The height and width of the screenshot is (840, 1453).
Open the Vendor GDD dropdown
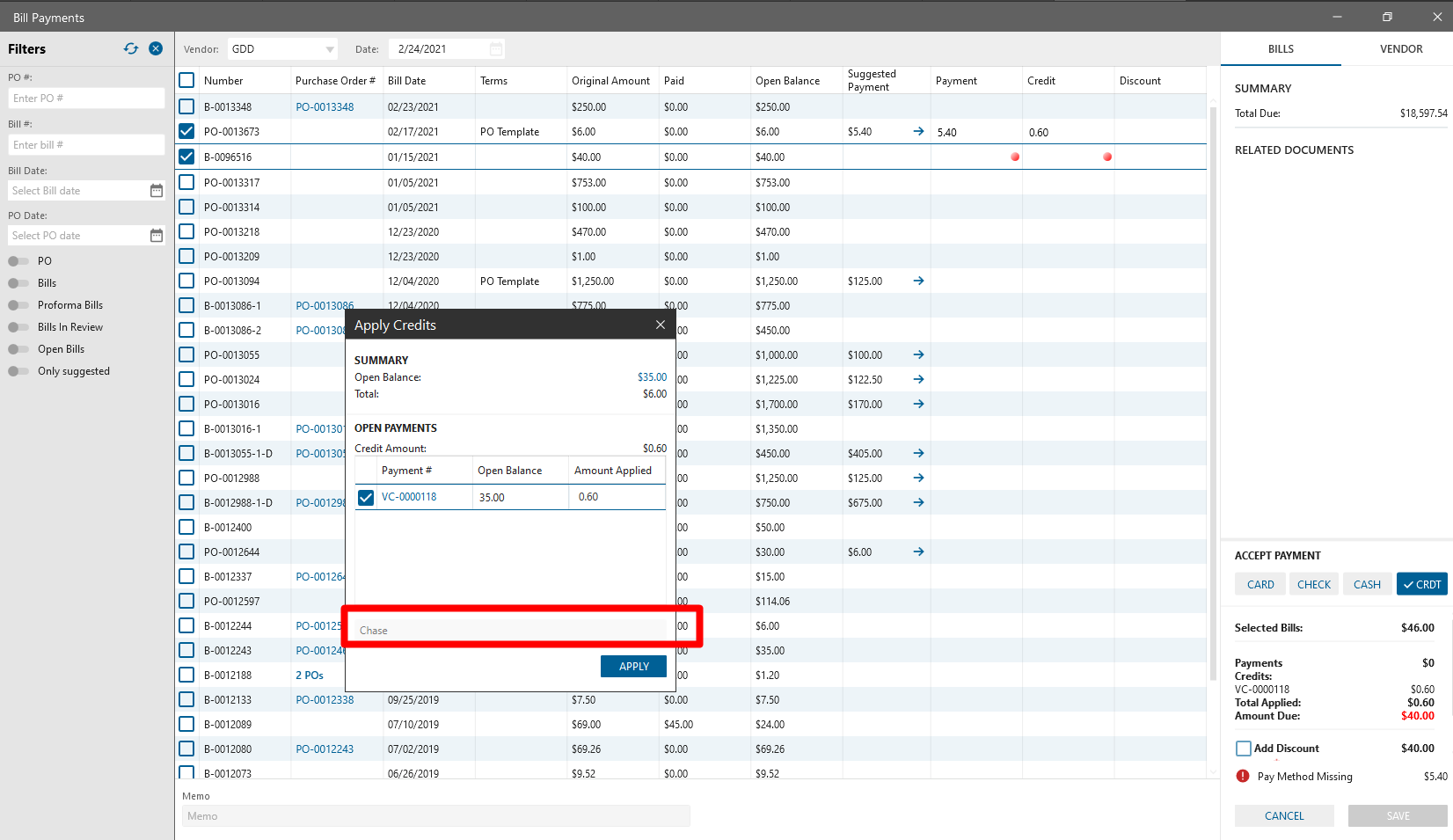point(330,49)
